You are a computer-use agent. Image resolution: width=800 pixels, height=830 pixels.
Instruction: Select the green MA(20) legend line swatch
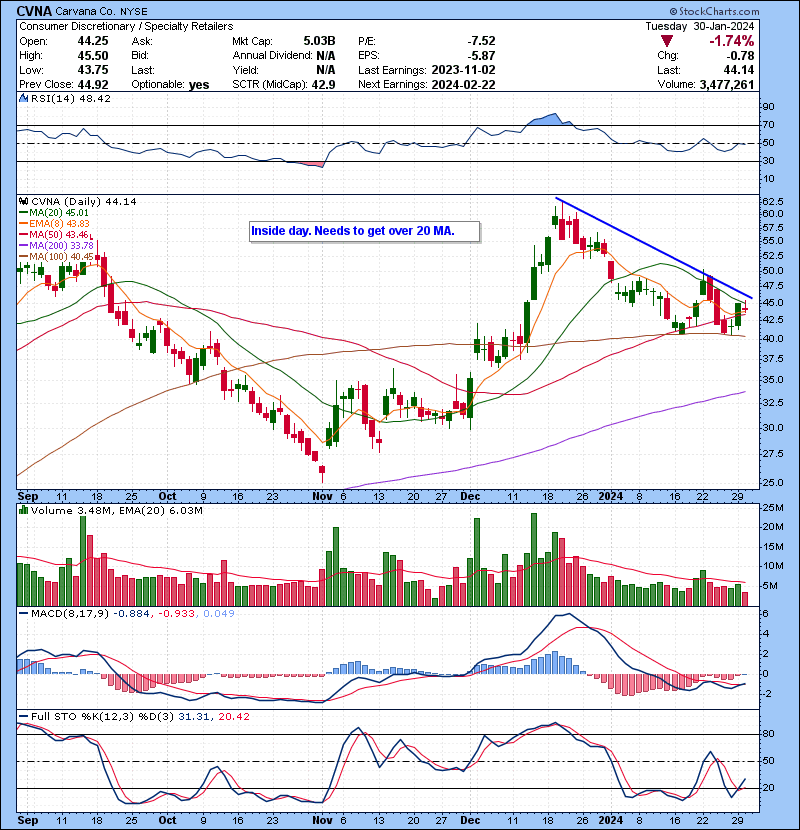pyautogui.click(x=23, y=212)
